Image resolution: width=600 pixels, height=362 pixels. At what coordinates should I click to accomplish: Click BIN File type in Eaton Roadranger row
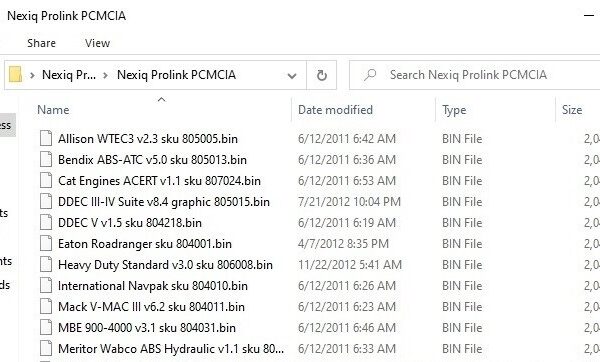(462, 244)
